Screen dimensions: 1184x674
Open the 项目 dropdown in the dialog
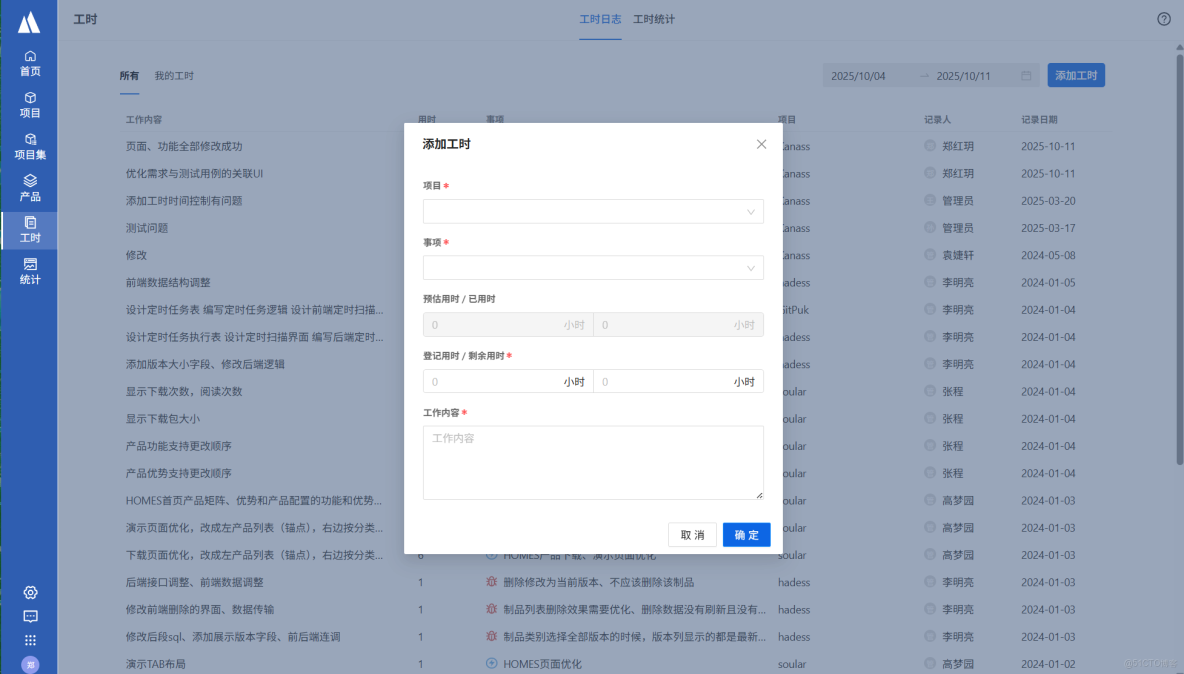click(x=592, y=211)
